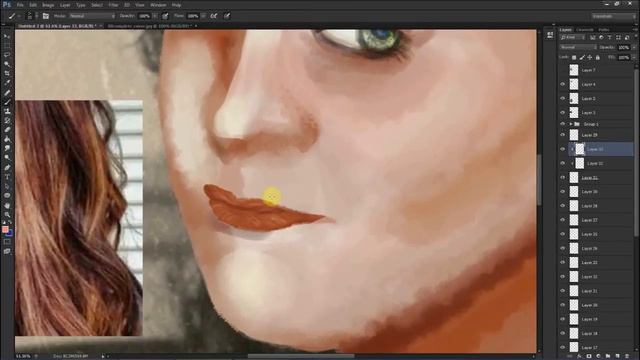This screenshot has width=640, height=360.
Task: Select the Horizontal Type tool
Action: [x=7, y=177]
